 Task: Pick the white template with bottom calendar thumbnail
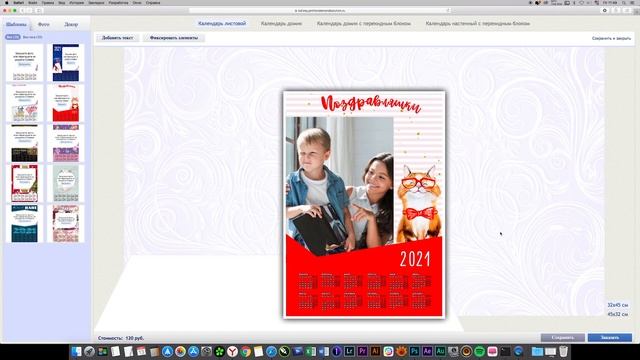click(24, 62)
